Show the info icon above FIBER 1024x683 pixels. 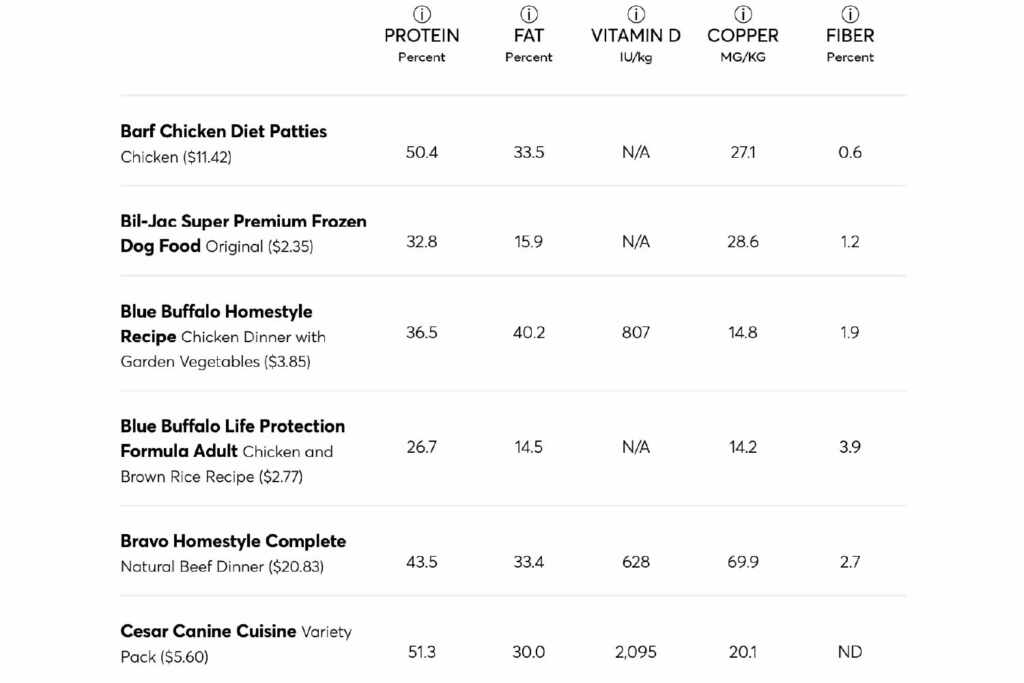pyautogui.click(x=850, y=14)
